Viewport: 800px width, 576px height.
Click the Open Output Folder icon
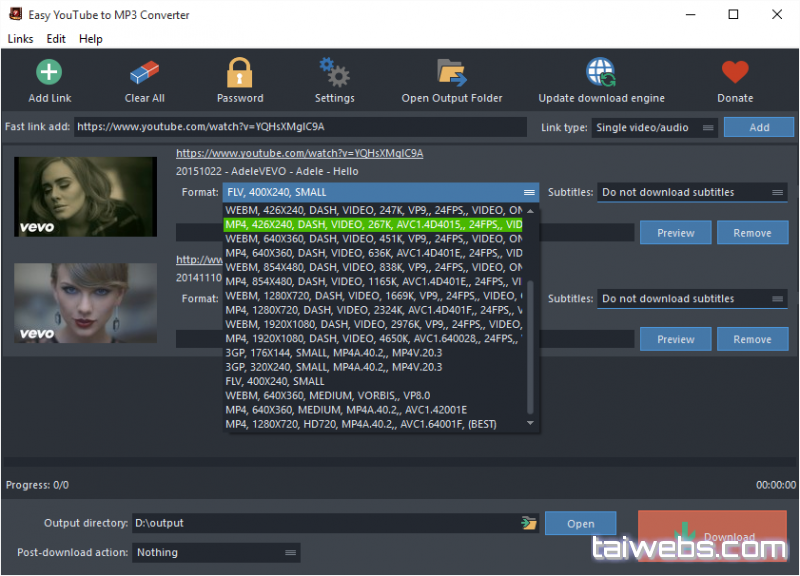[452, 73]
